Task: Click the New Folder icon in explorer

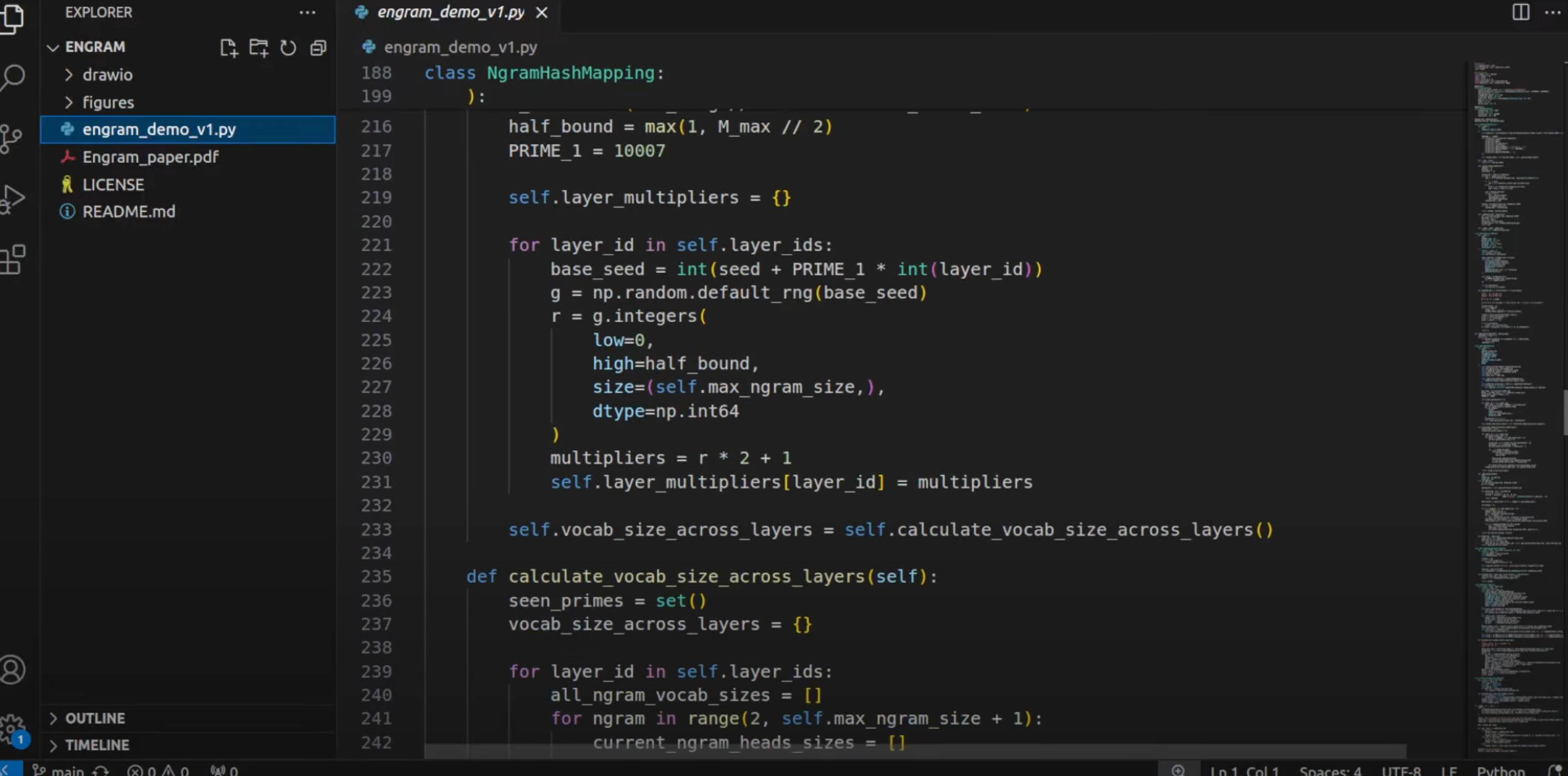Action: click(258, 47)
